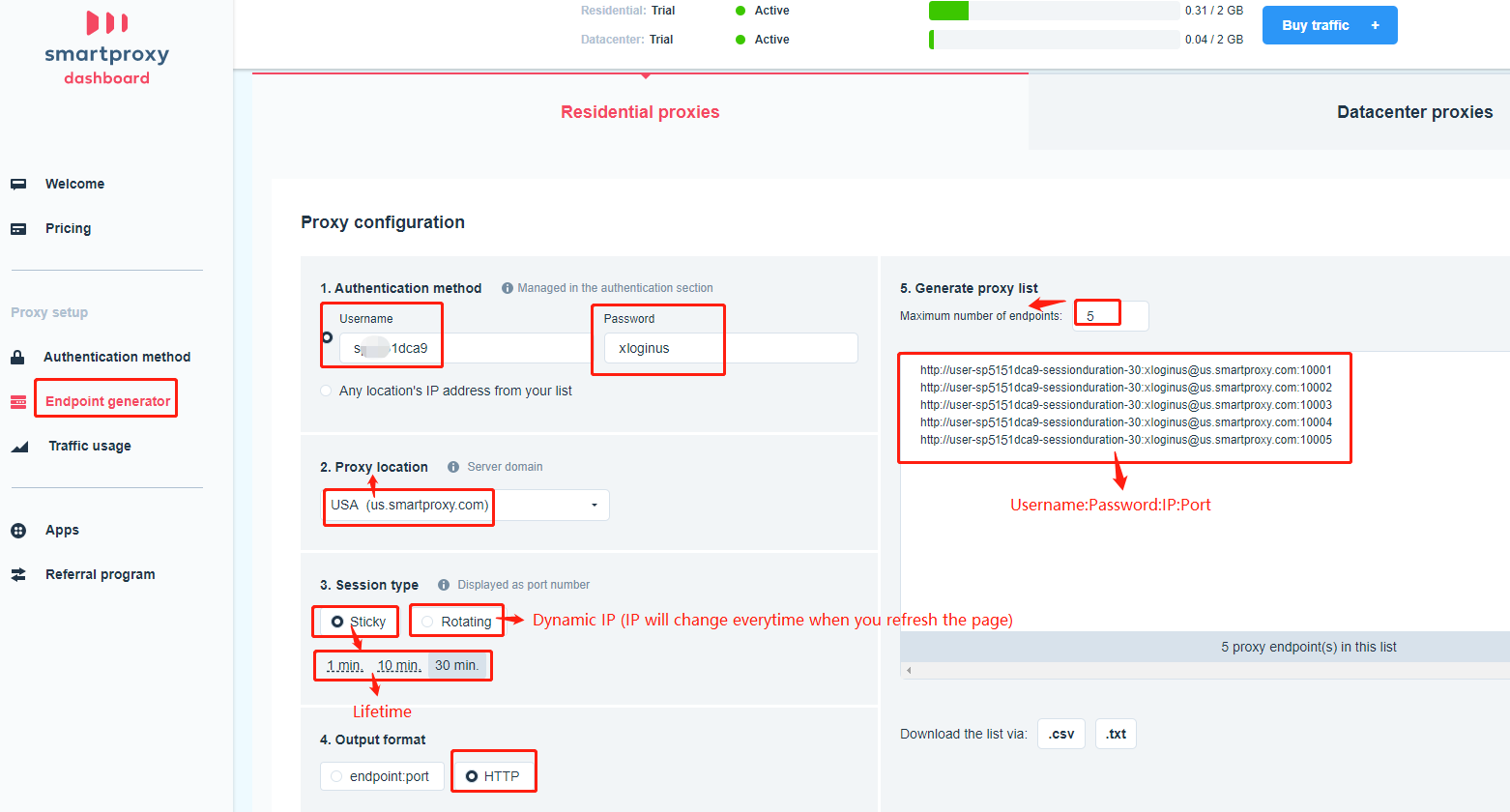This screenshot has width=1510, height=812.
Task: Click the Buy traffic button
Action: point(1330,25)
